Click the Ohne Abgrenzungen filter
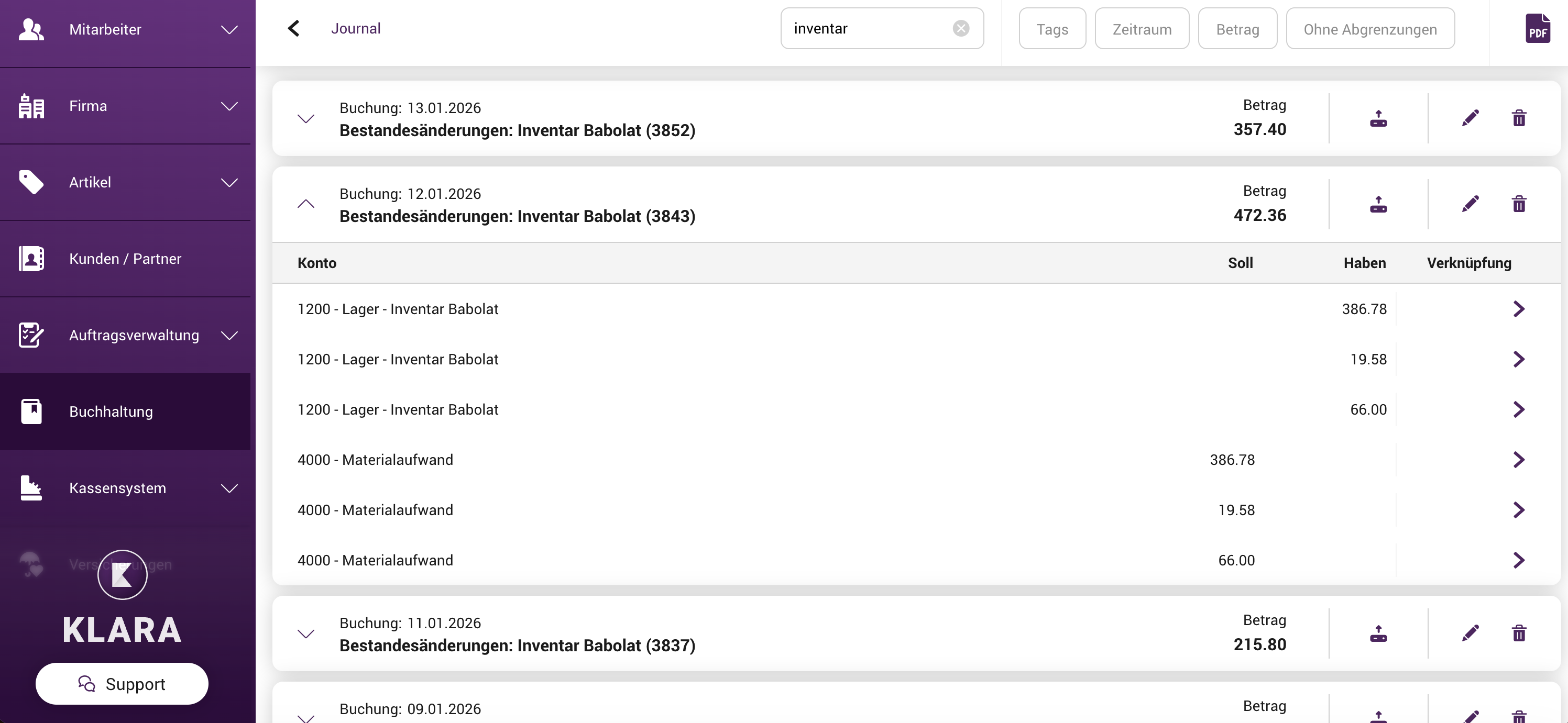The width and height of the screenshot is (1568, 723). pyautogui.click(x=1369, y=29)
